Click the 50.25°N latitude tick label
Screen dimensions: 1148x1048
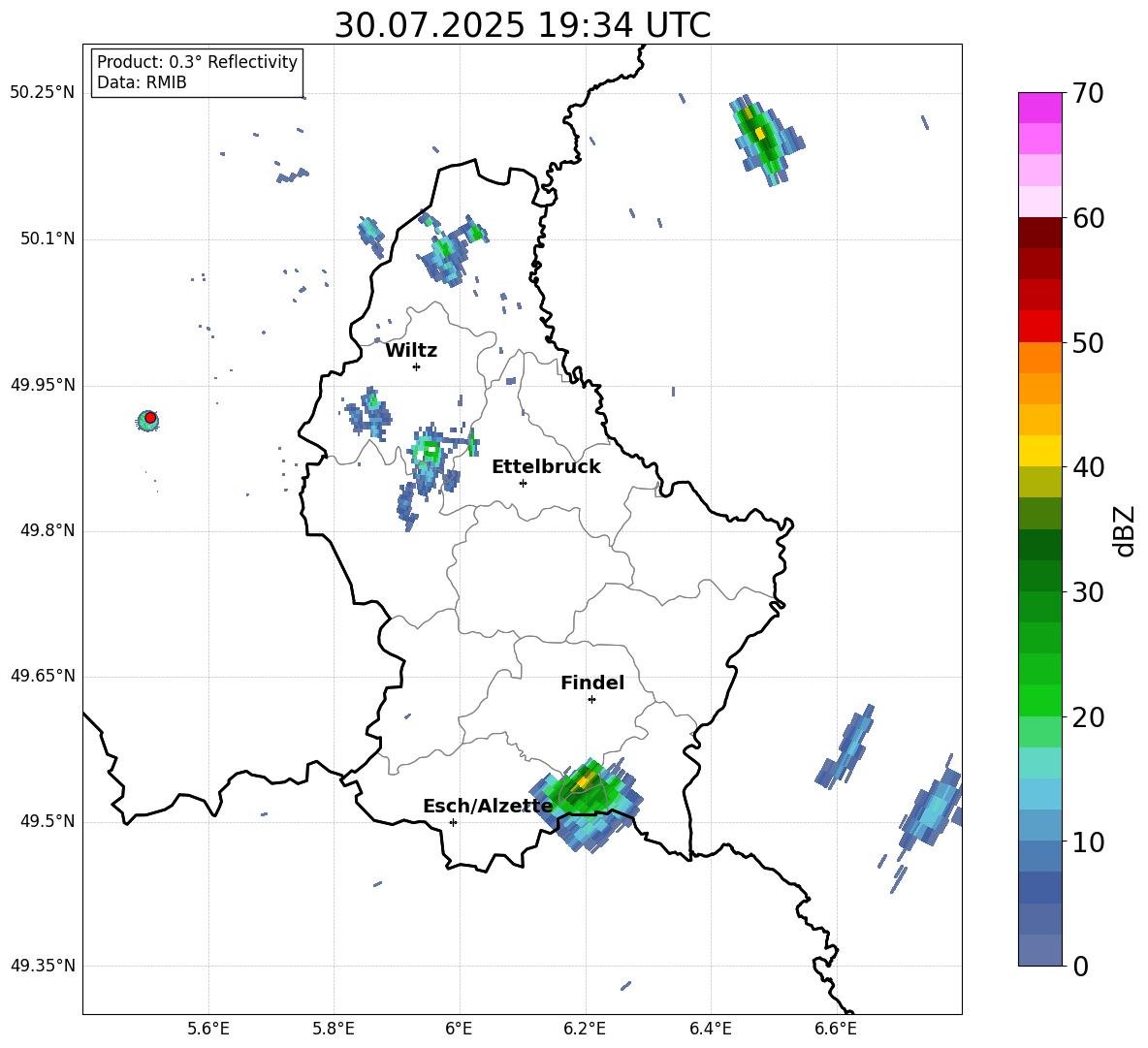(x=43, y=93)
